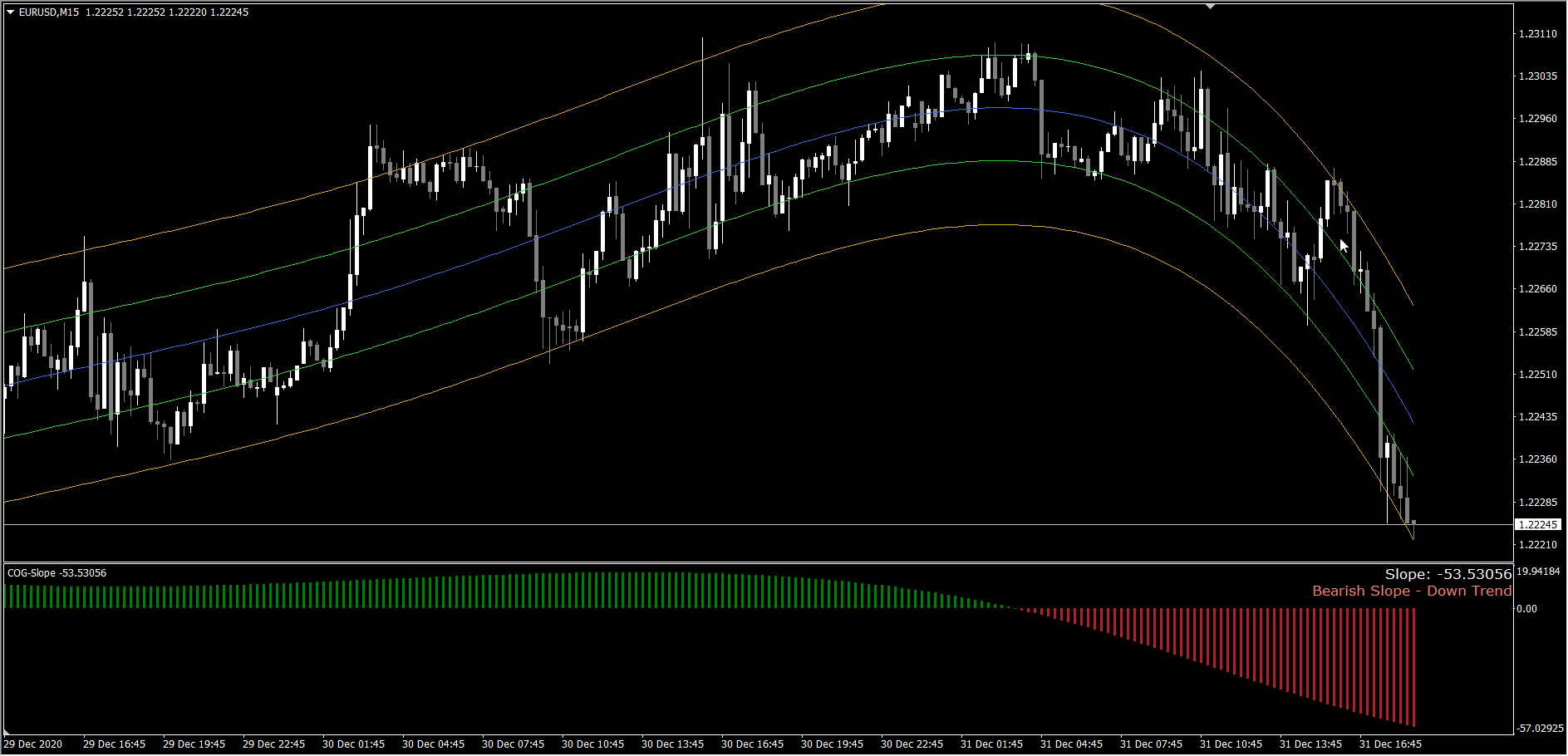Click indicator scale value 19.94184
This screenshot has height=756, width=1568.
1539,572
